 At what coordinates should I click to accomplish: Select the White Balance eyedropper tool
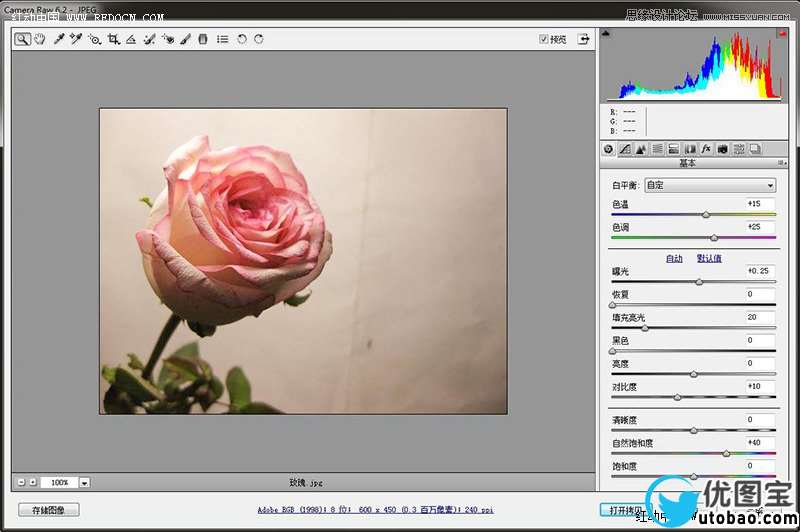tap(59, 39)
